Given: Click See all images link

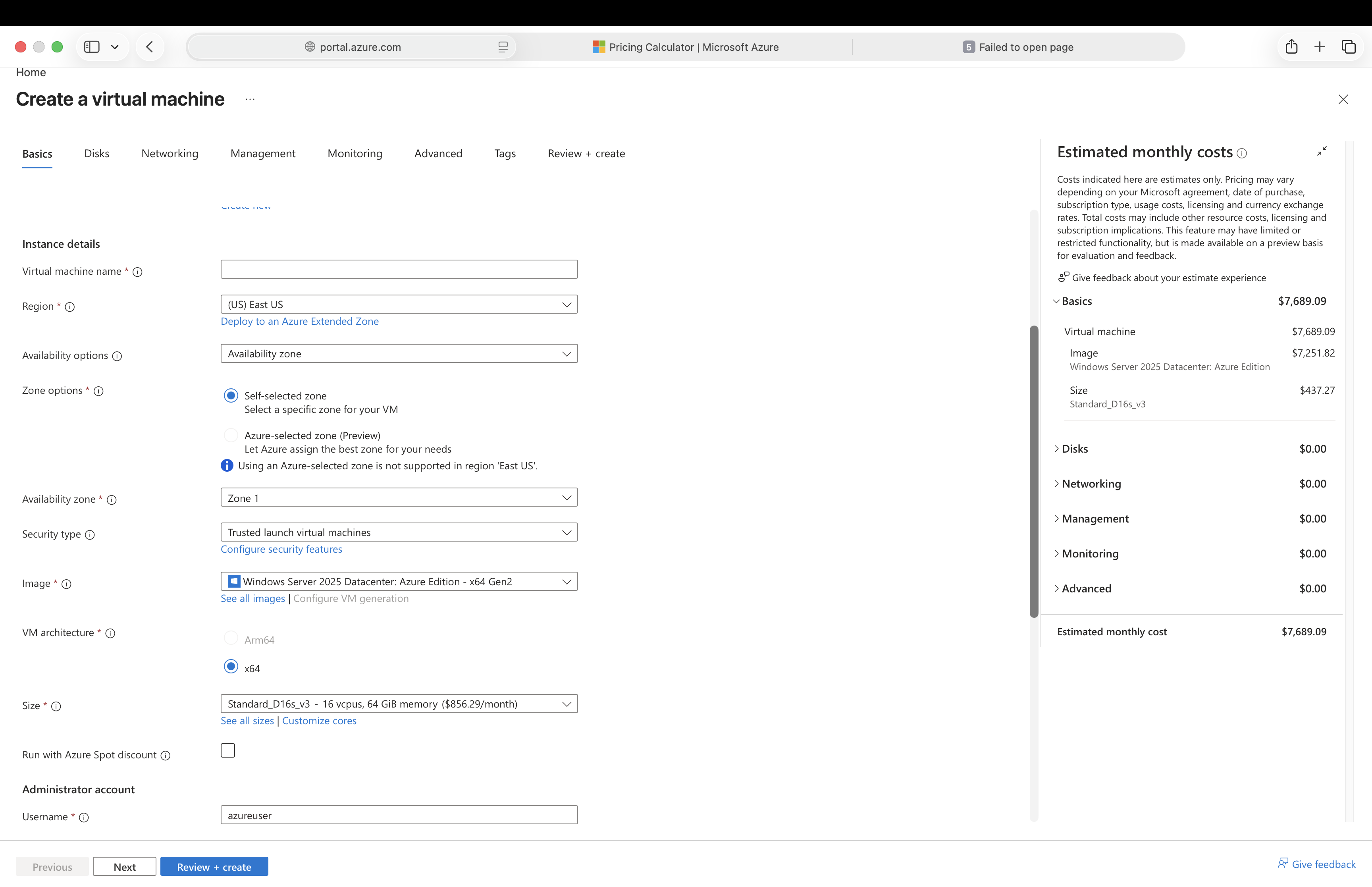Looking at the screenshot, I should coord(253,598).
